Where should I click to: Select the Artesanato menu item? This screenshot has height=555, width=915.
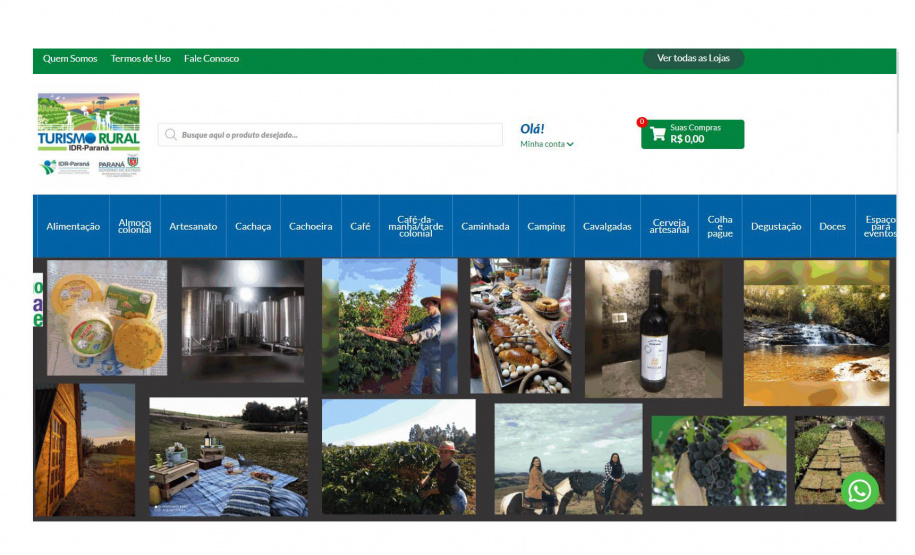tap(193, 227)
